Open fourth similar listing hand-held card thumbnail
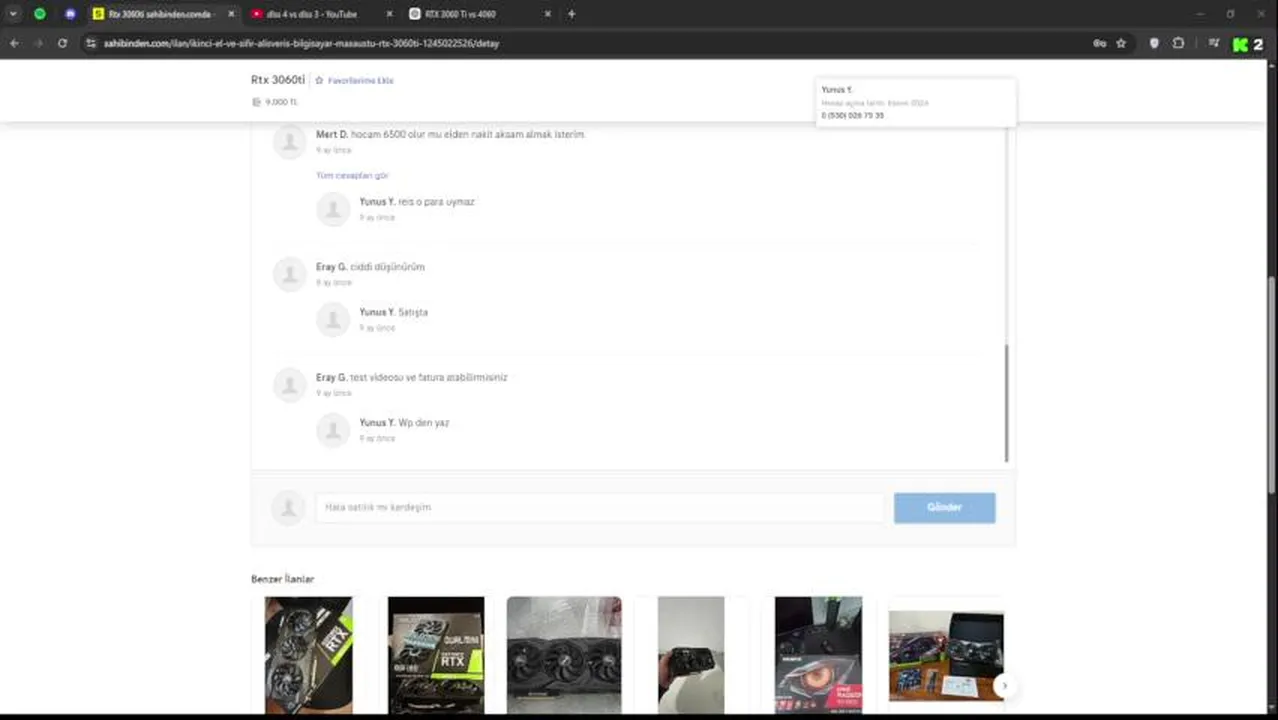Image resolution: width=1278 pixels, height=720 pixels. click(691, 655)
